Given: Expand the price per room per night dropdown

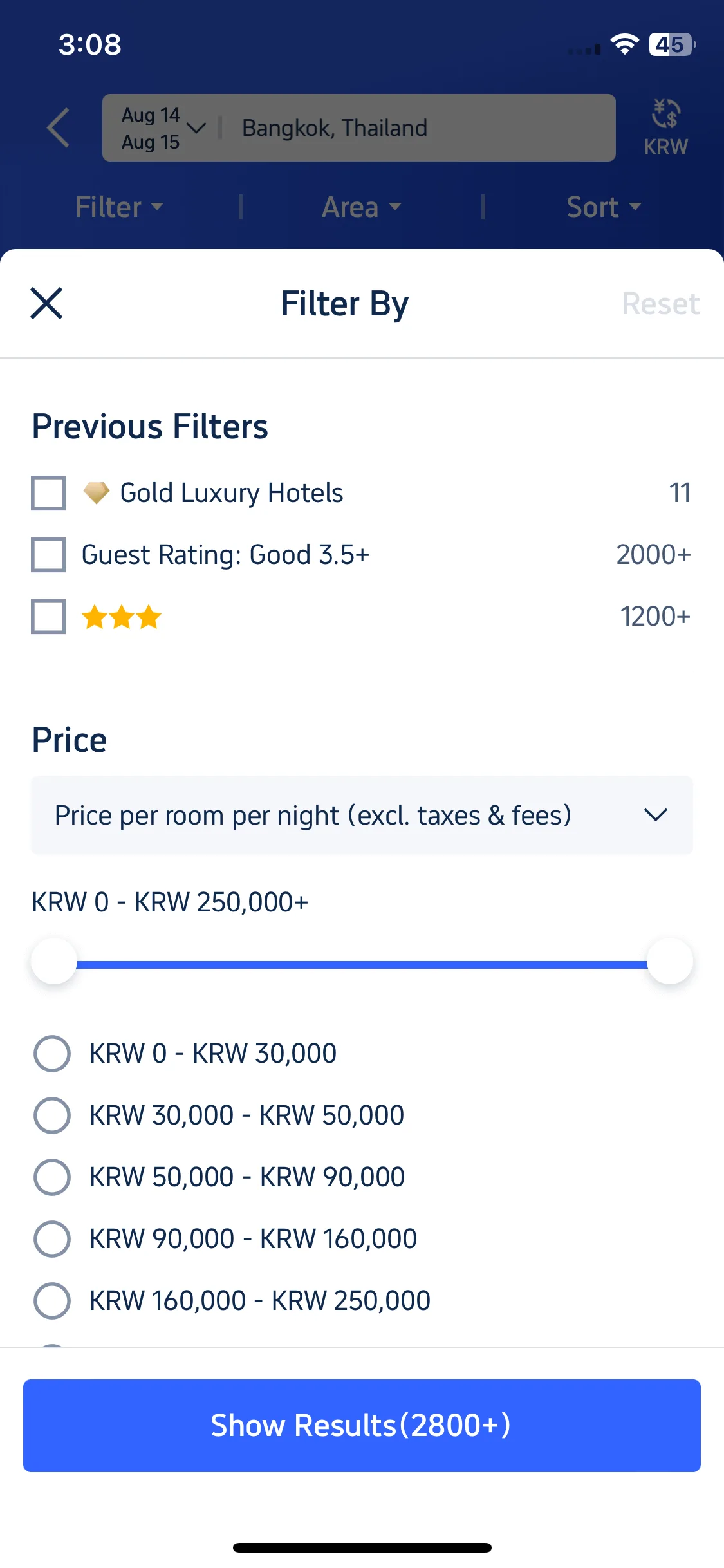Looking at the screenshot, I should (x=362, y=815).
